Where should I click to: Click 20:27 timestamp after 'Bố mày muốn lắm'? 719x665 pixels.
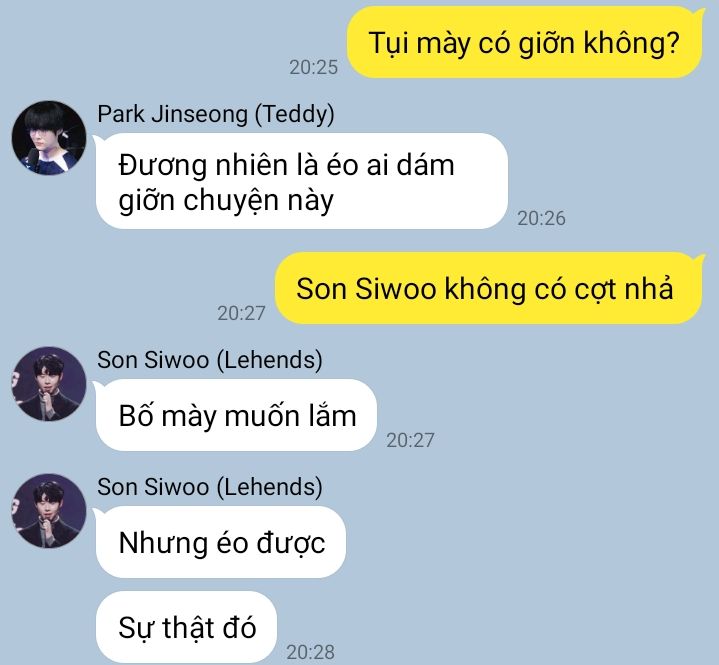pos(410,440)
